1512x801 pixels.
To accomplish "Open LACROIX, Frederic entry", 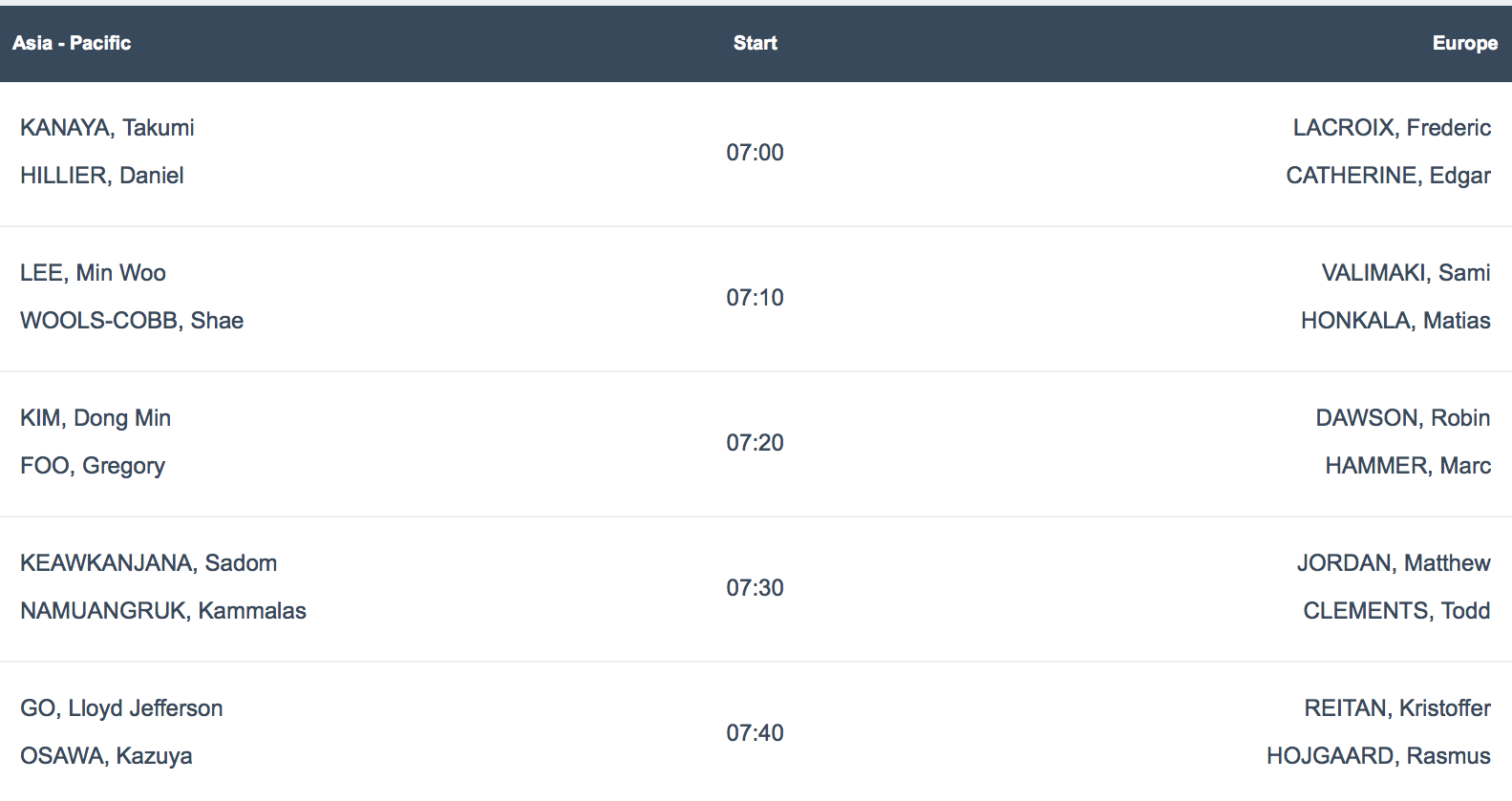I will click(1392, 128).
